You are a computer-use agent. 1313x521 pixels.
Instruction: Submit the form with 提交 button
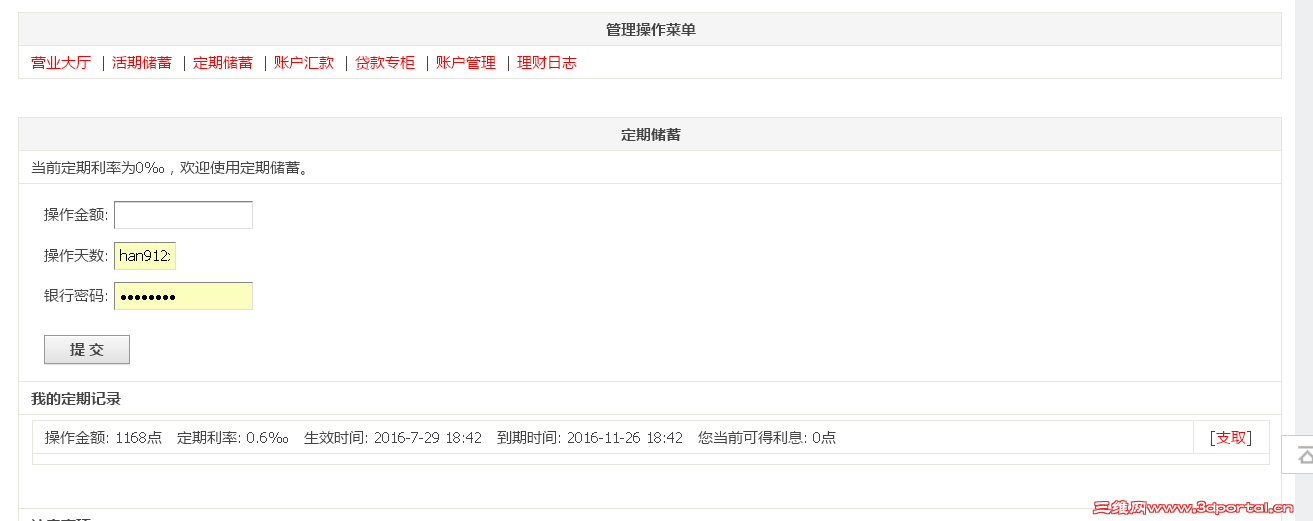coord(87,349)
